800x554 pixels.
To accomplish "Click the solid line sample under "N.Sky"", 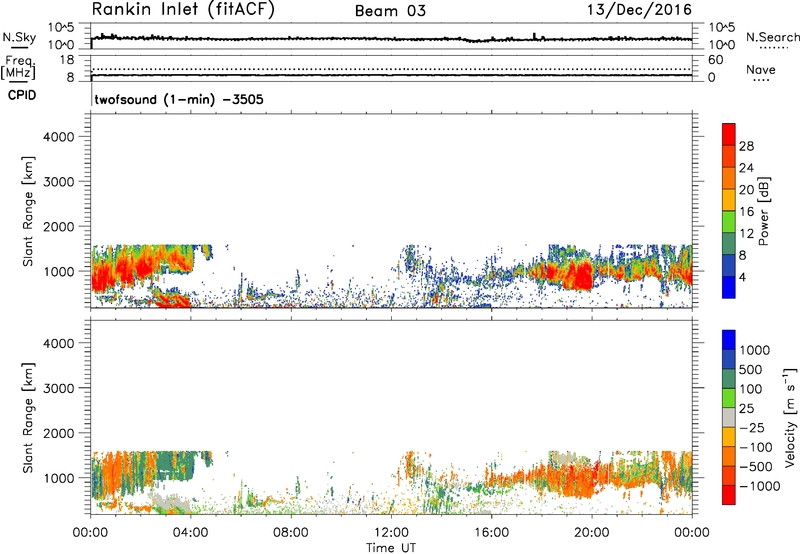I will pyautogui.click(x=19, y=47).
